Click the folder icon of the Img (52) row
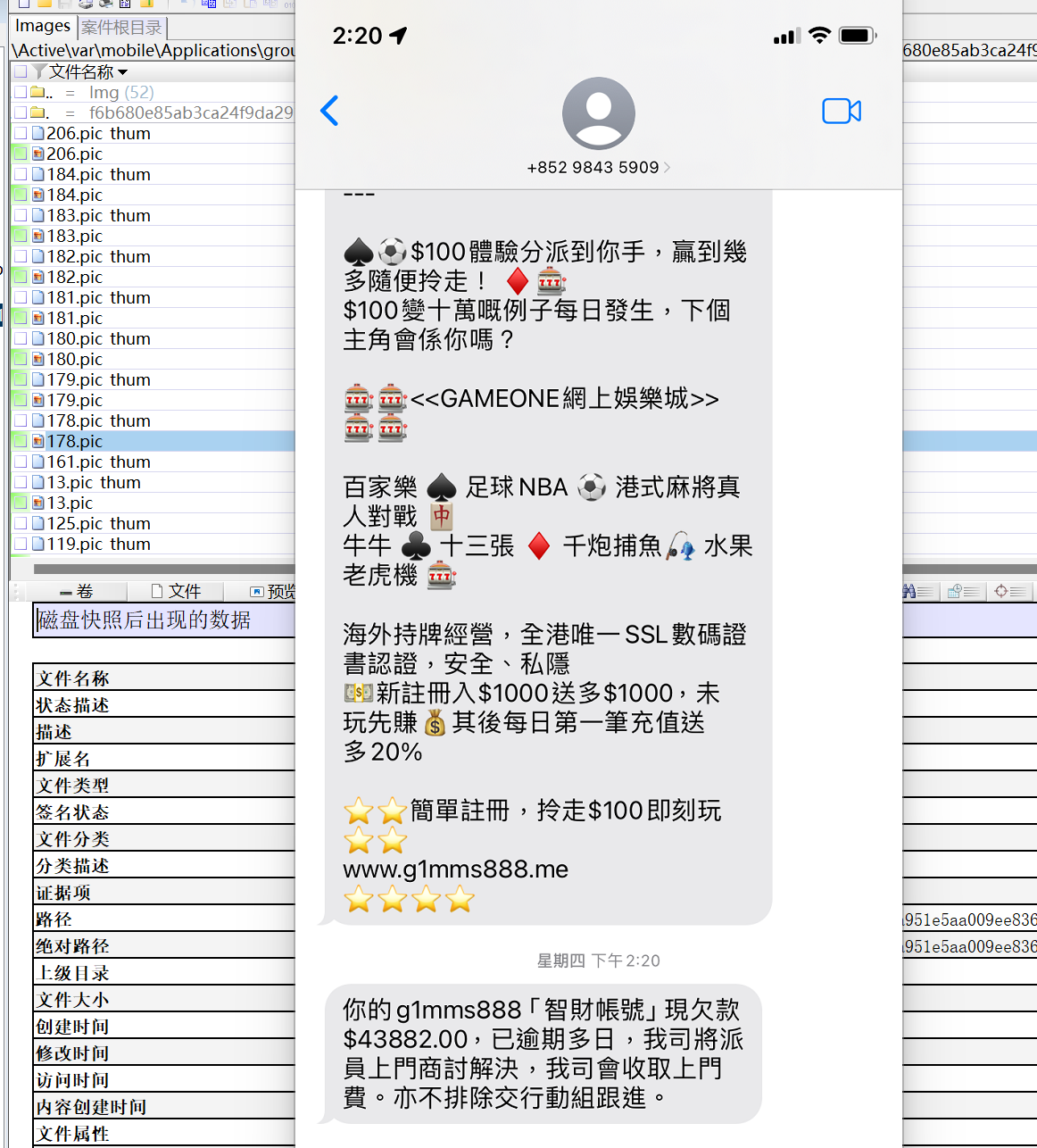The image size is (1037, 1148). pyautogui.click(x=38, y=92)
